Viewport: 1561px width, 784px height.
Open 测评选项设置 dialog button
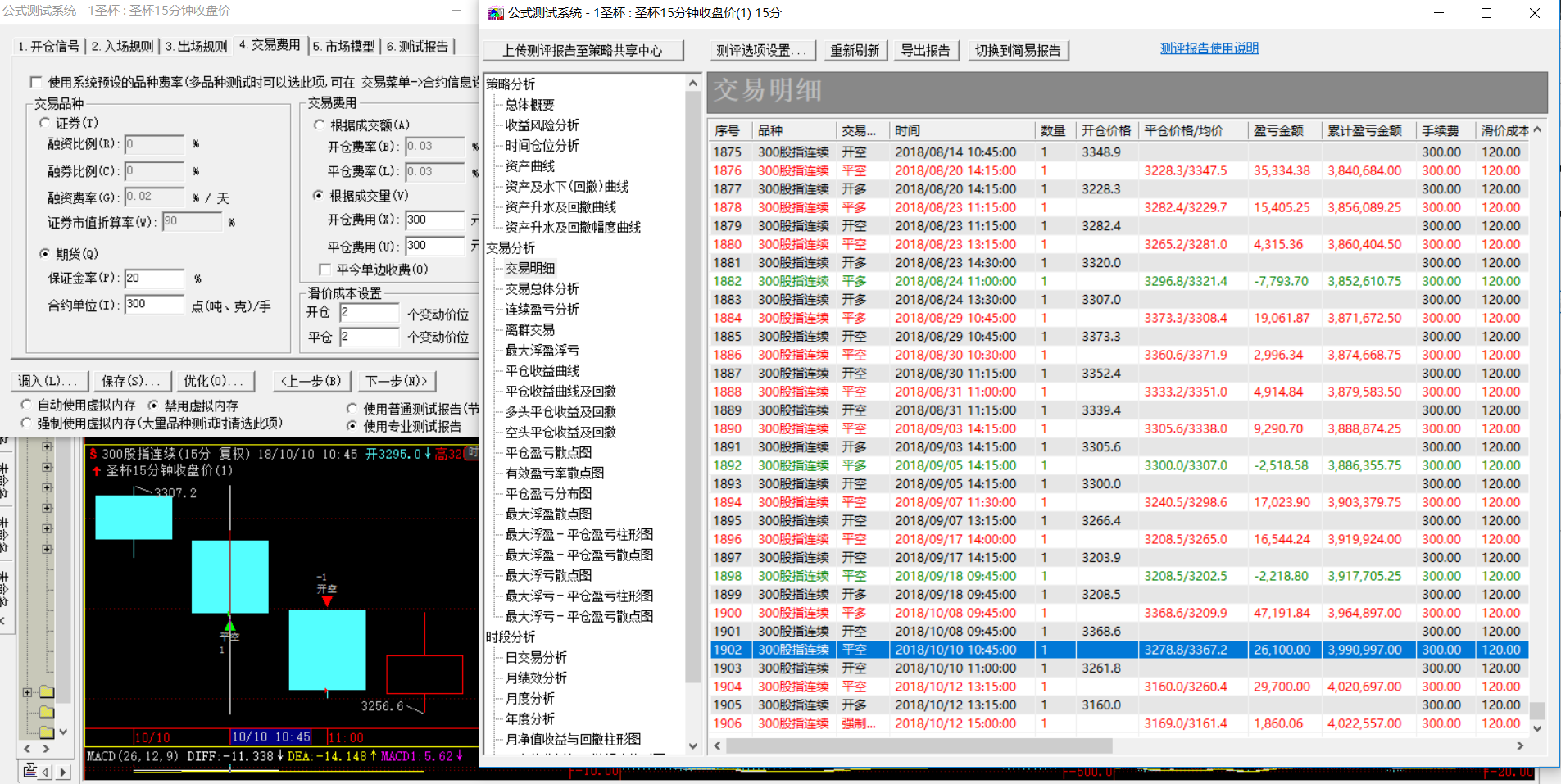pos(762,51)
